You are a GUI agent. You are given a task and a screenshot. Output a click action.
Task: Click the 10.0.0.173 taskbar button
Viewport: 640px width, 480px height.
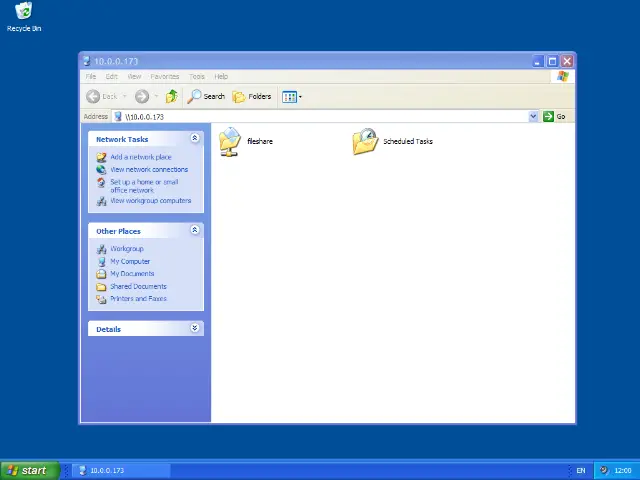point(121,470)
